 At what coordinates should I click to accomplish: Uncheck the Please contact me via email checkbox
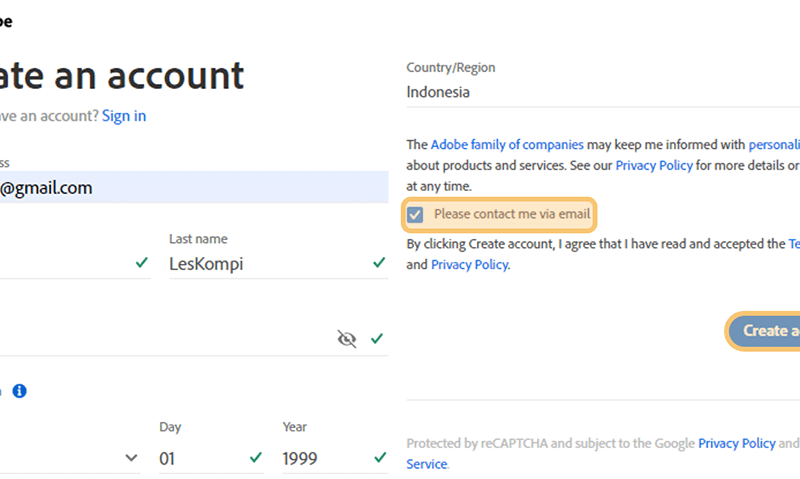point(415,215)
